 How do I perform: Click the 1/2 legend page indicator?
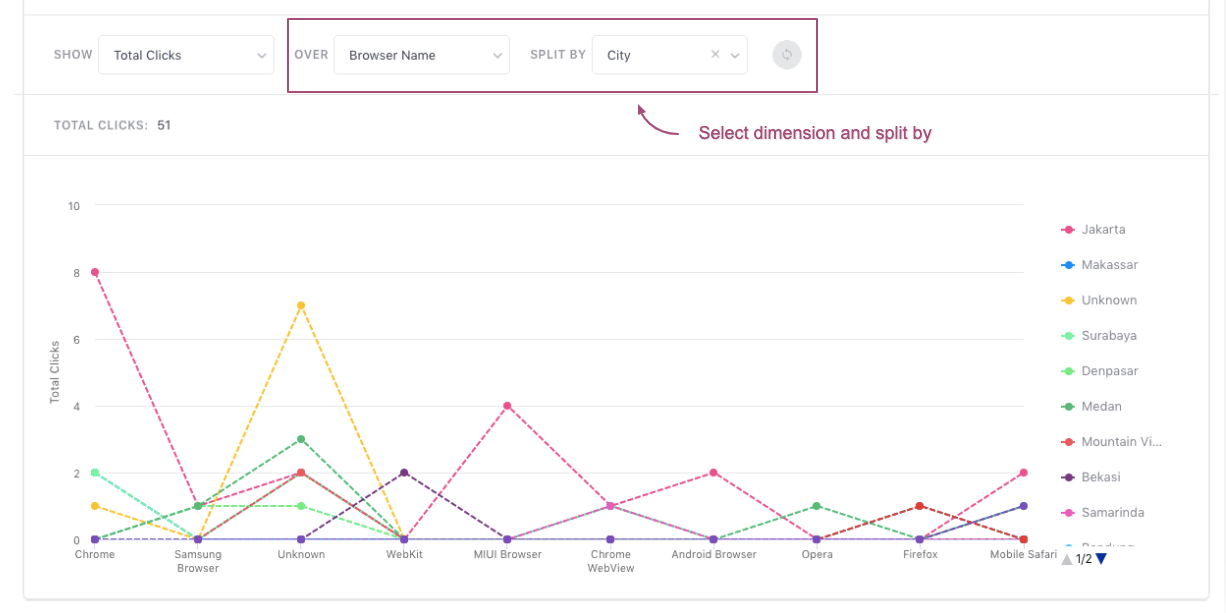pyautogui.click(x=1084, y=559)
